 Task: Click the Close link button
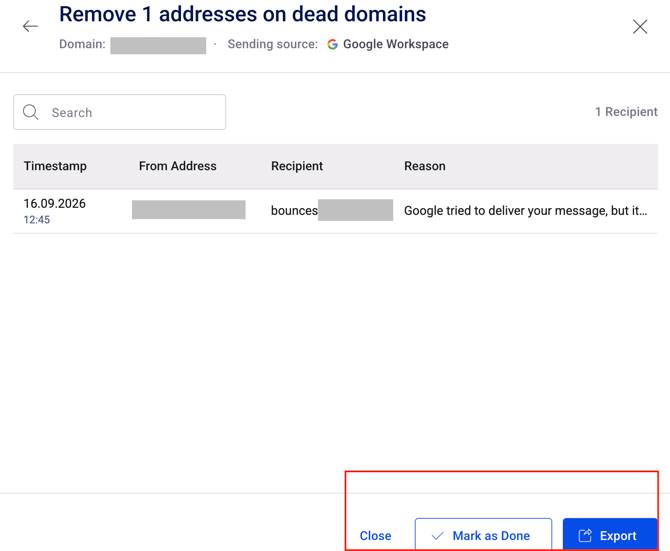point(376,536)
